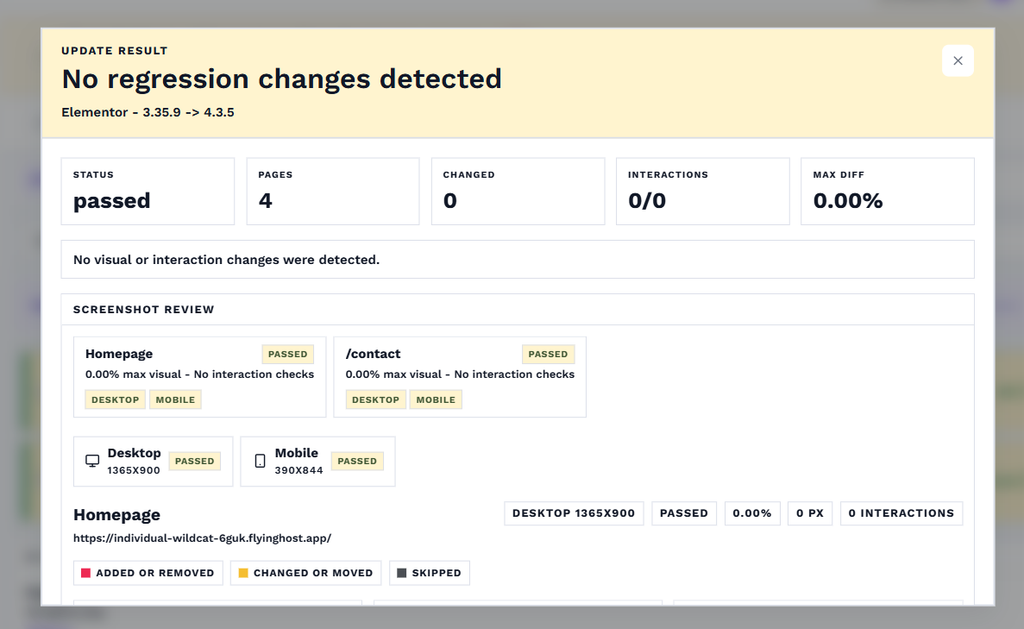The width and height of the screenshot is (1024, 629).
Task: Select the desktop monitor icon
Action: [93, 461]
